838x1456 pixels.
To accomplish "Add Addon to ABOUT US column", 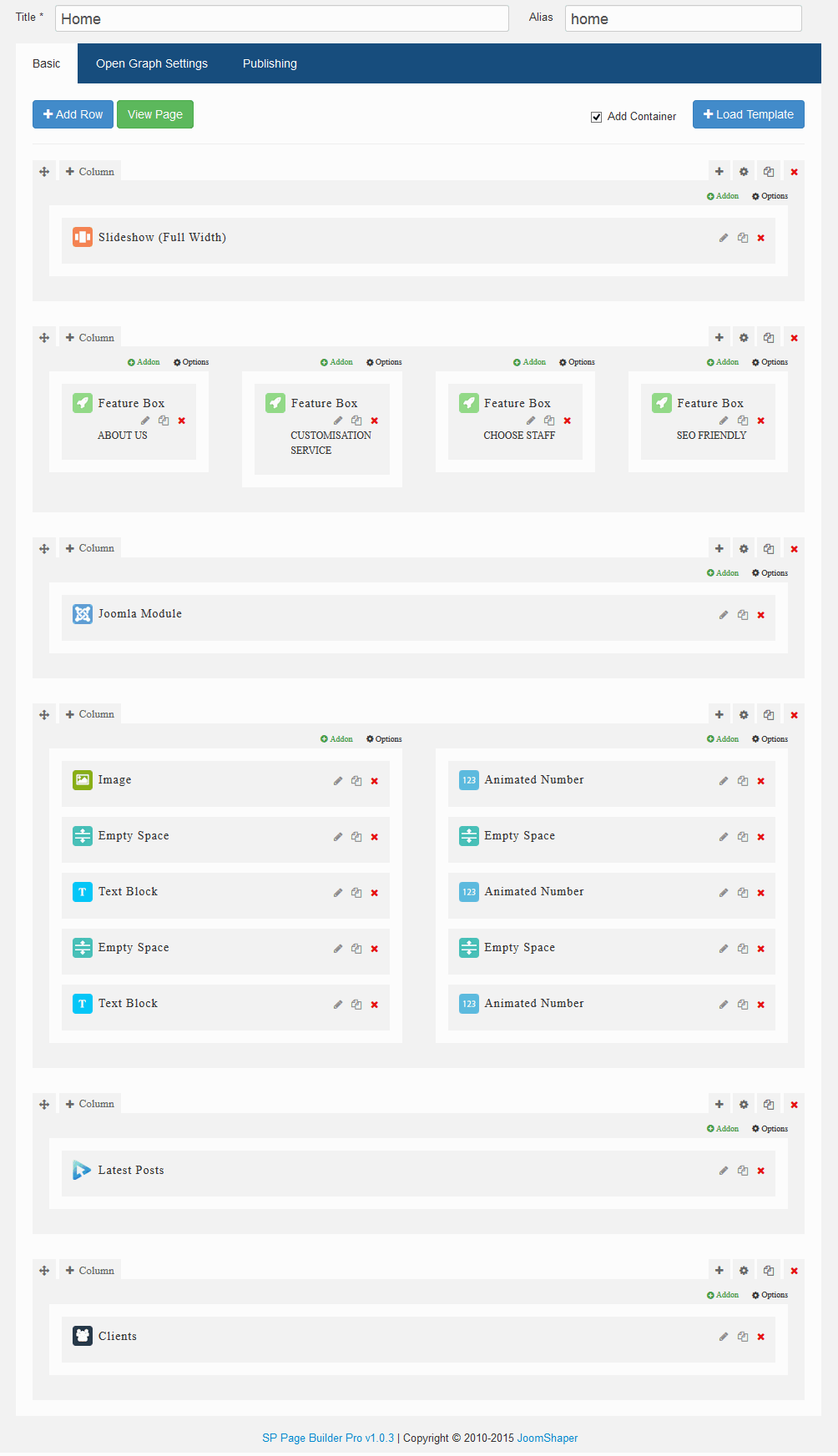I will [144, 362].
